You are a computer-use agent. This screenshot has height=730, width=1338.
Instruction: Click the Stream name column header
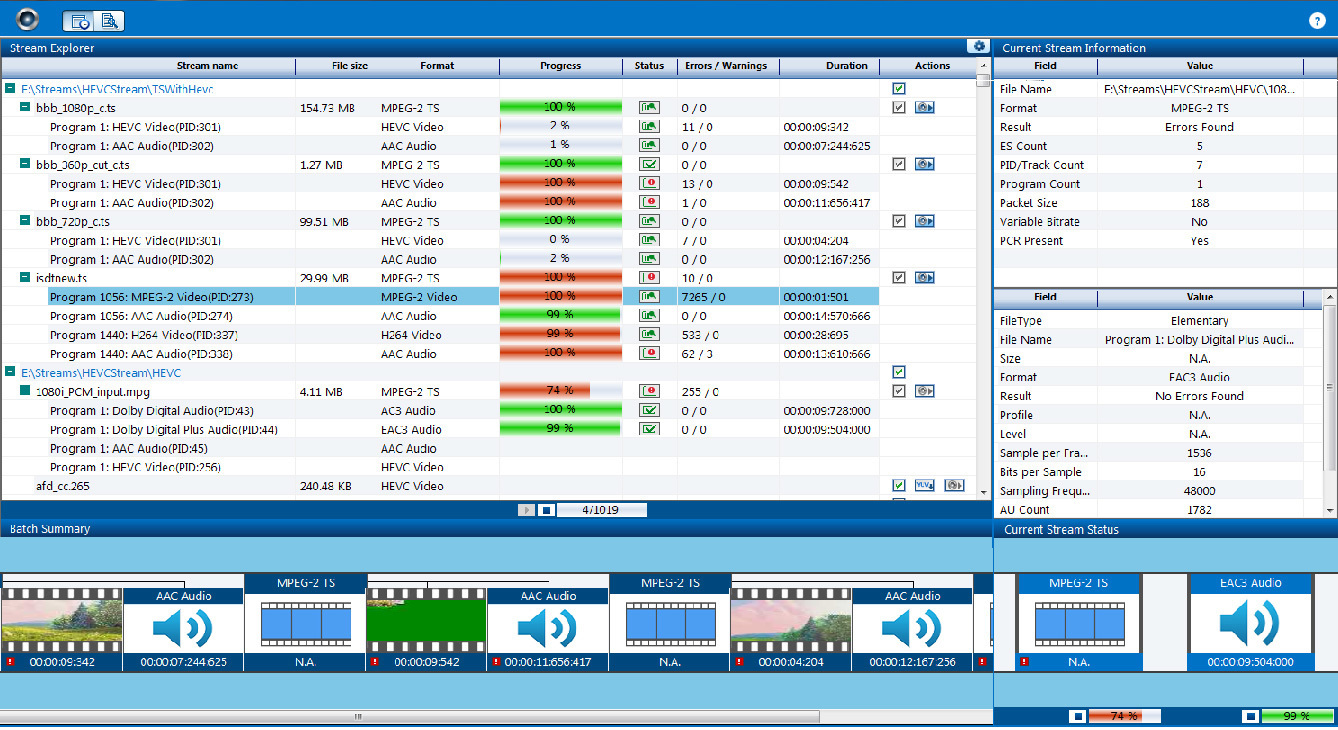coord(207,66)
